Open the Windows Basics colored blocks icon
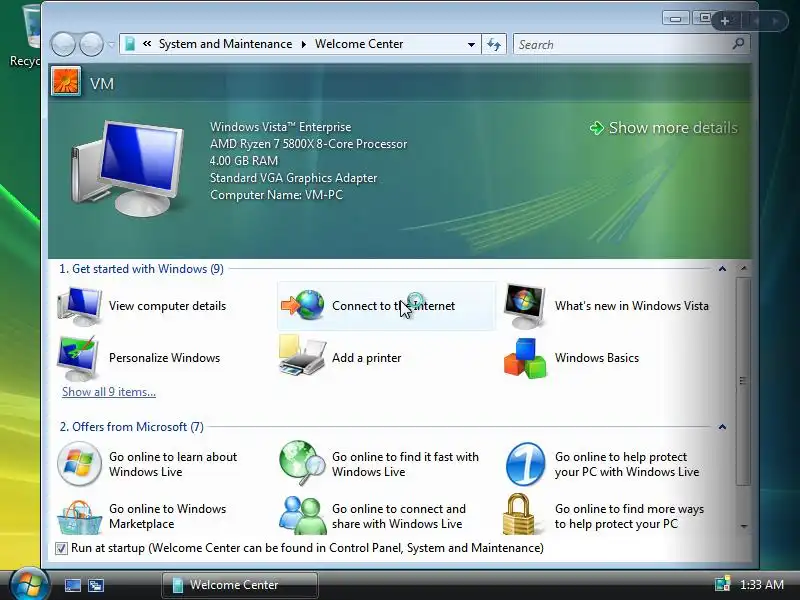 pos(525,358)
